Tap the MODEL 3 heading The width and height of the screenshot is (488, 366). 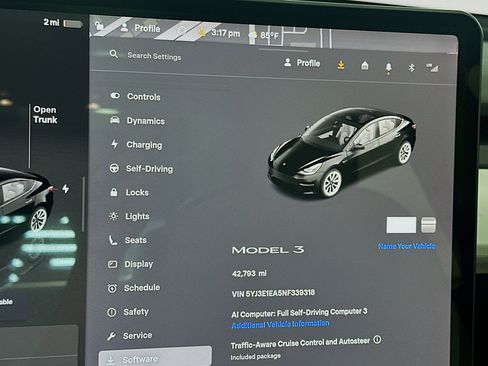tap(268, 250)
